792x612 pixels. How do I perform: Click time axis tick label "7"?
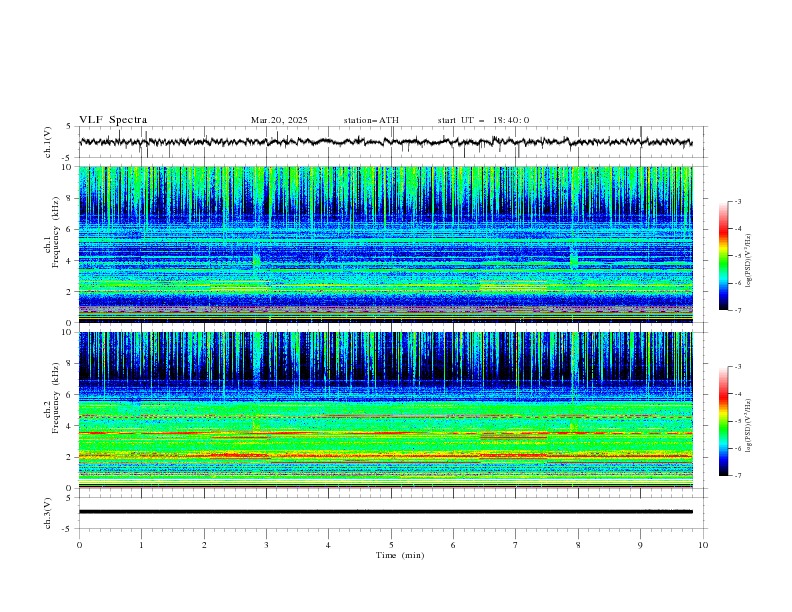coord(516,545)
